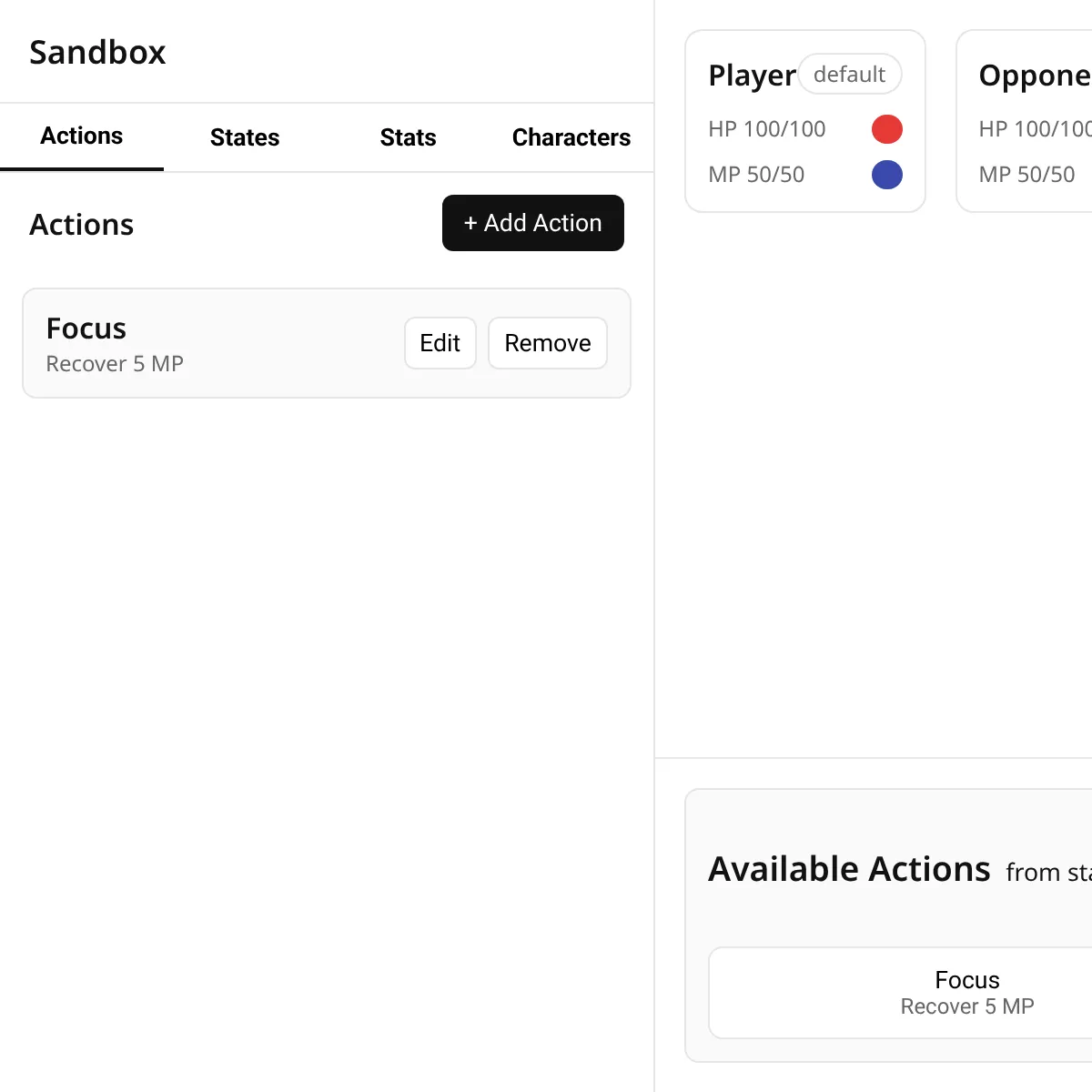Go to the Characters tab
Screen dimensions: 1092x1092
click(x=571, y=137)
